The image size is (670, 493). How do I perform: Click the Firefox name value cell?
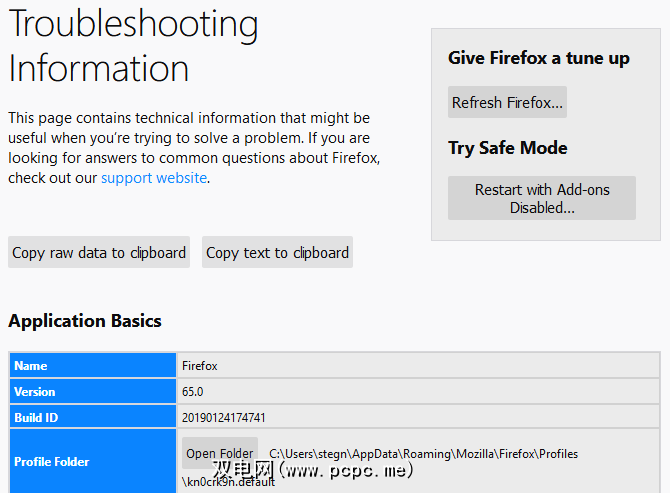coord(200,366)
